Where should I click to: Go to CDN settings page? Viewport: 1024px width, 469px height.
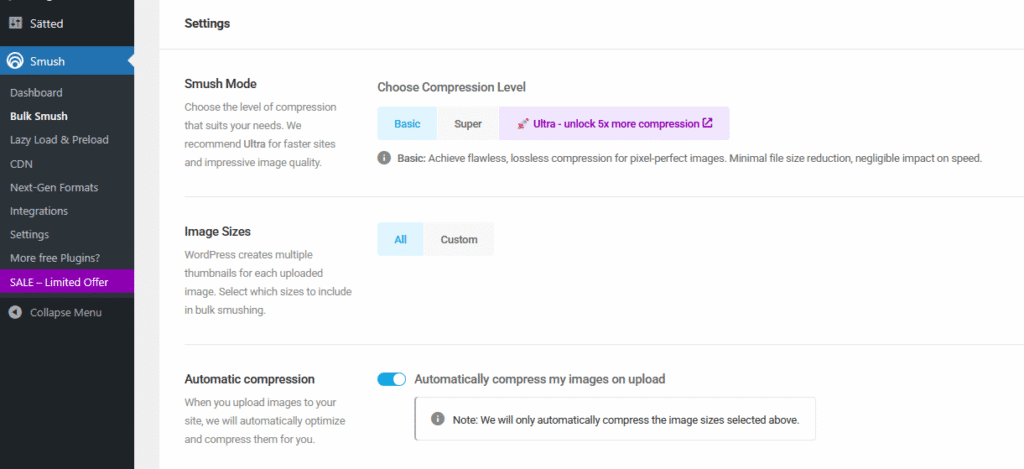pyautogui.click(x=21, y=163)
